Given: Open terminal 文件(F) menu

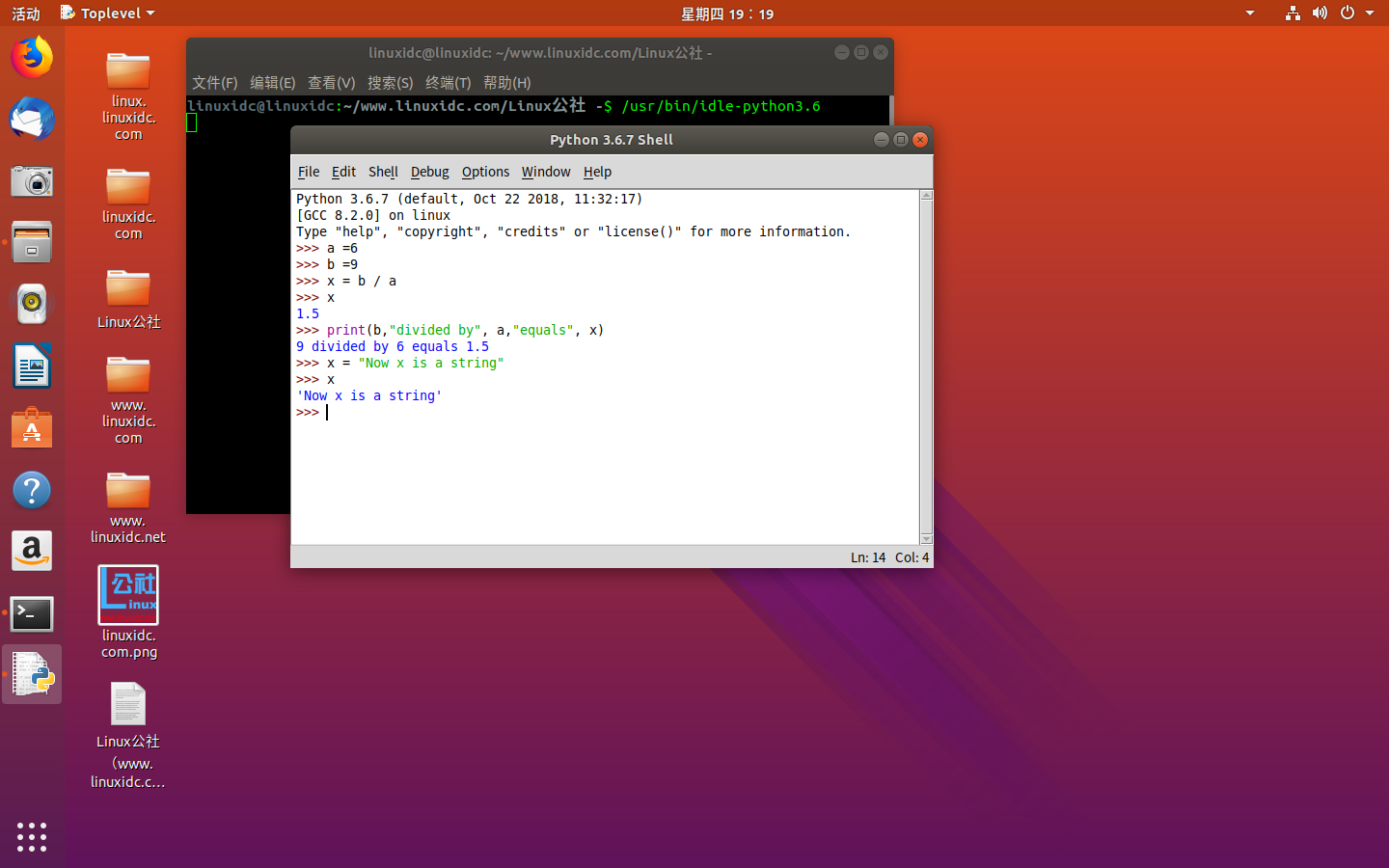Looking at the screenshot, I should pos(214,83).
